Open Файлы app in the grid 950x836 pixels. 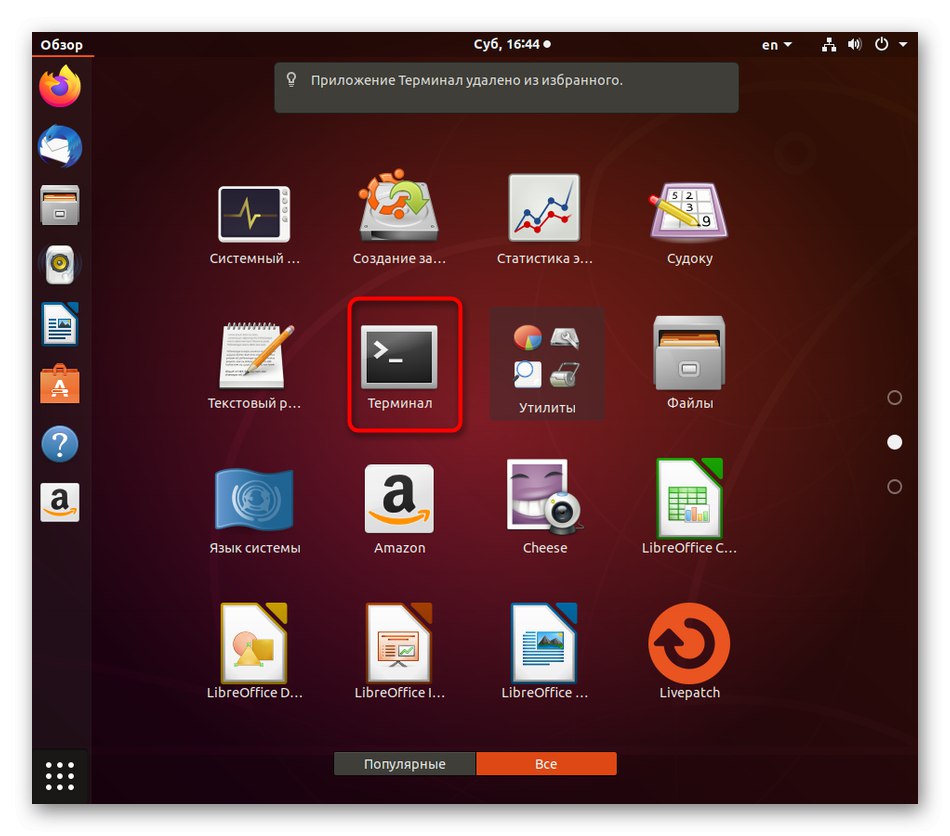pos(689,362)
